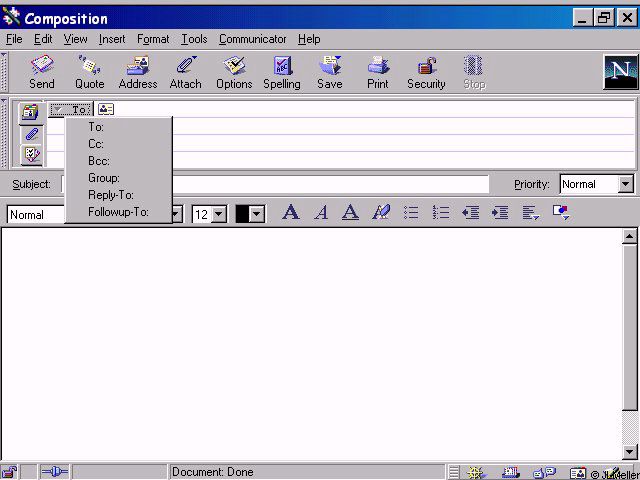
Task: Click the Print toolbar icon
Action: (378, 72)
